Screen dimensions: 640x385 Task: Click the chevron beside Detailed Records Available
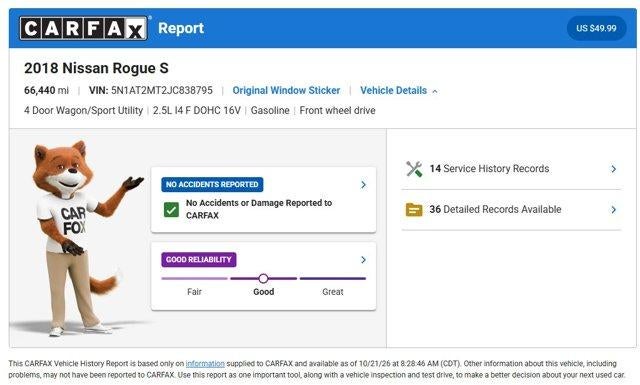click(x=613, y=210)
